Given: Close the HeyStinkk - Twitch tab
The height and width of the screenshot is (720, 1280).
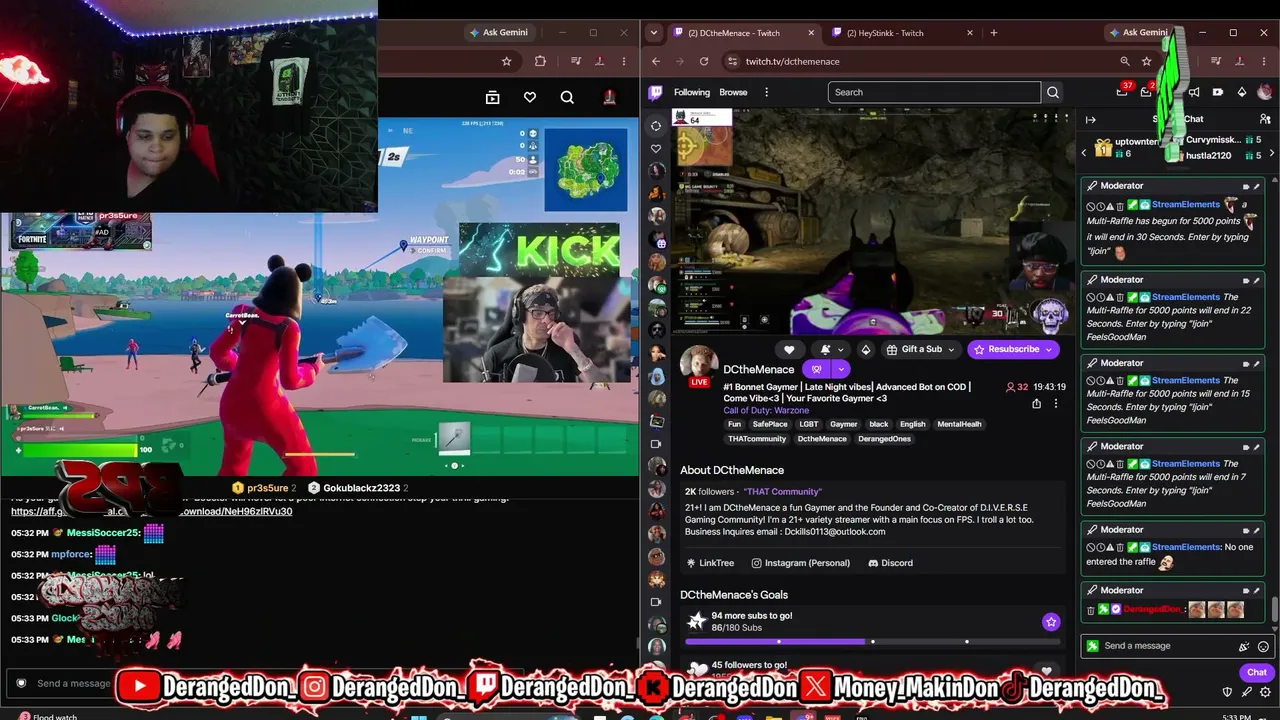Looking at the screenshot, I should click(x=969, y=33).
